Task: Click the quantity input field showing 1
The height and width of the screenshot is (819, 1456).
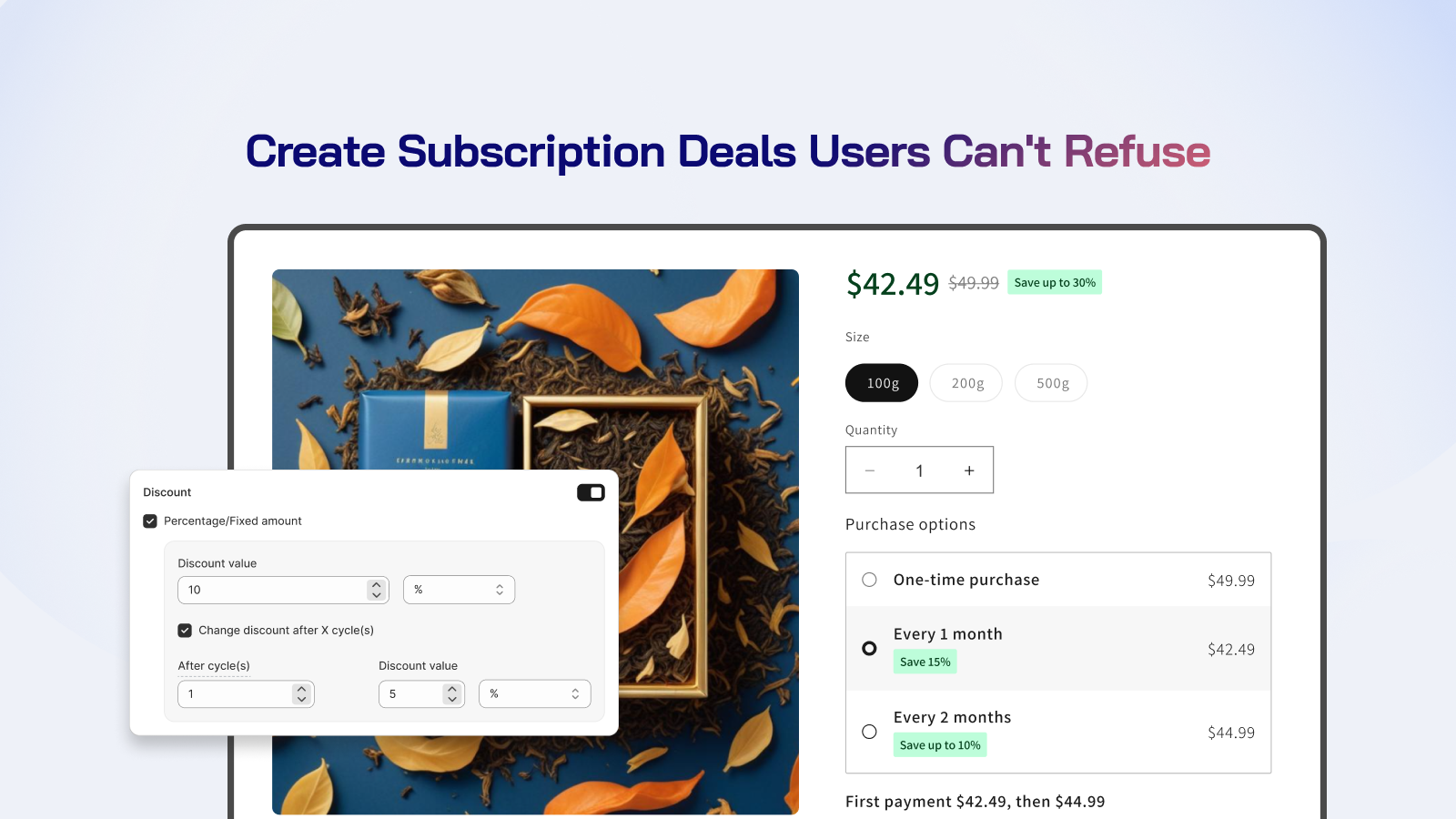Action: tap(919, 470)
